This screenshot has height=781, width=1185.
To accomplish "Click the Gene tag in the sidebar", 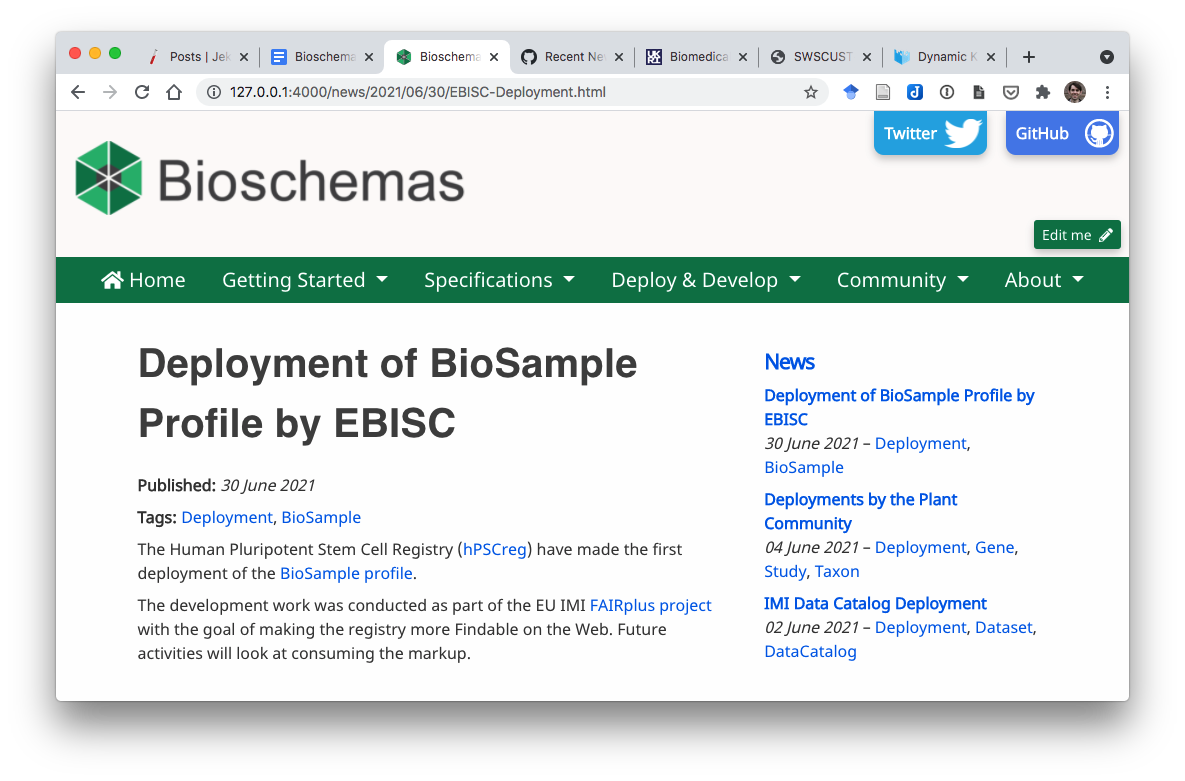I will click(x=995, y=547).
